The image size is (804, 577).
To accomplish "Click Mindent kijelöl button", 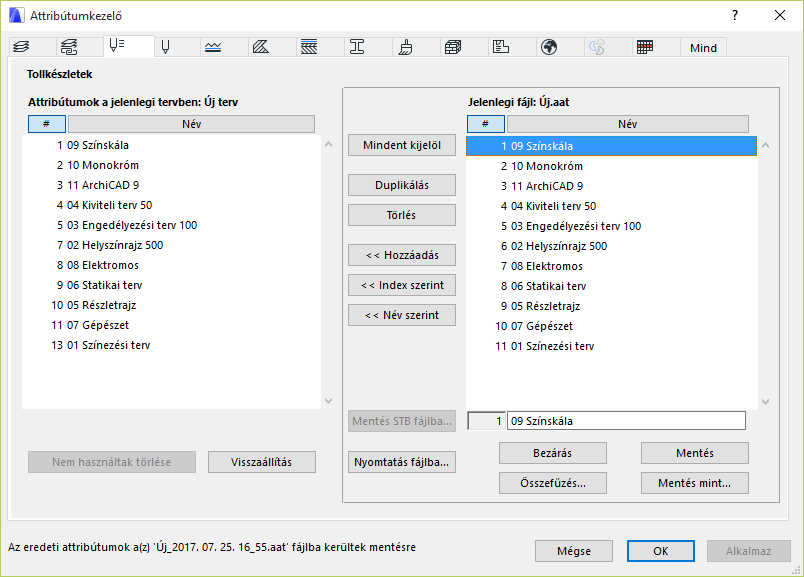I will point(401,145).
